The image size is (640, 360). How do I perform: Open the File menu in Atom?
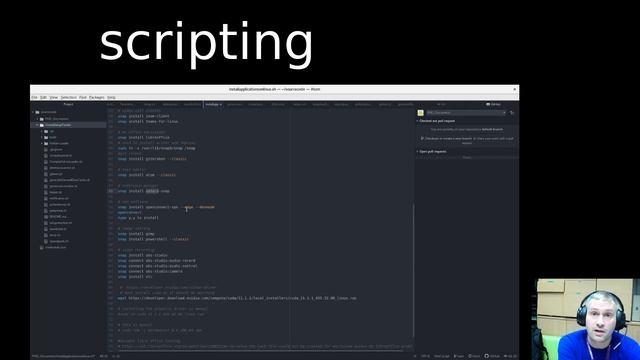(34, 98)
